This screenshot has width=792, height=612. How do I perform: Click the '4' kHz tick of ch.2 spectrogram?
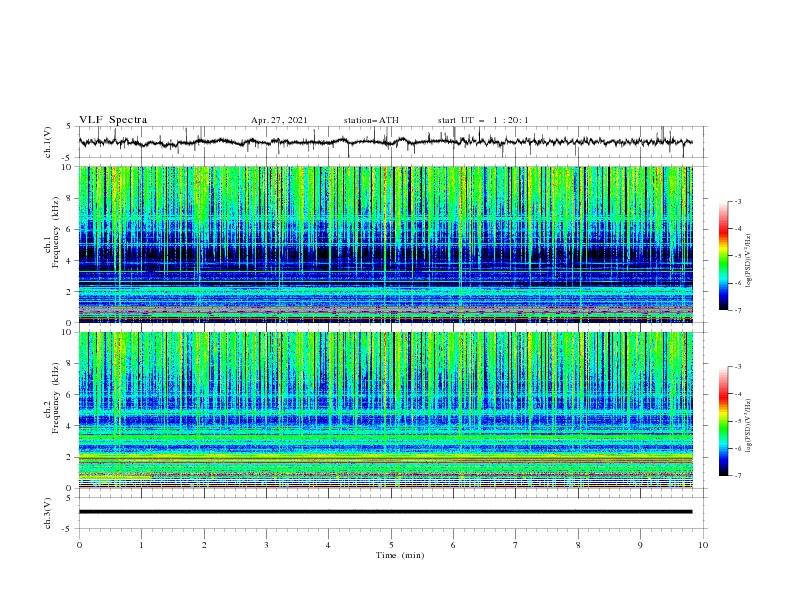point(70,426)
